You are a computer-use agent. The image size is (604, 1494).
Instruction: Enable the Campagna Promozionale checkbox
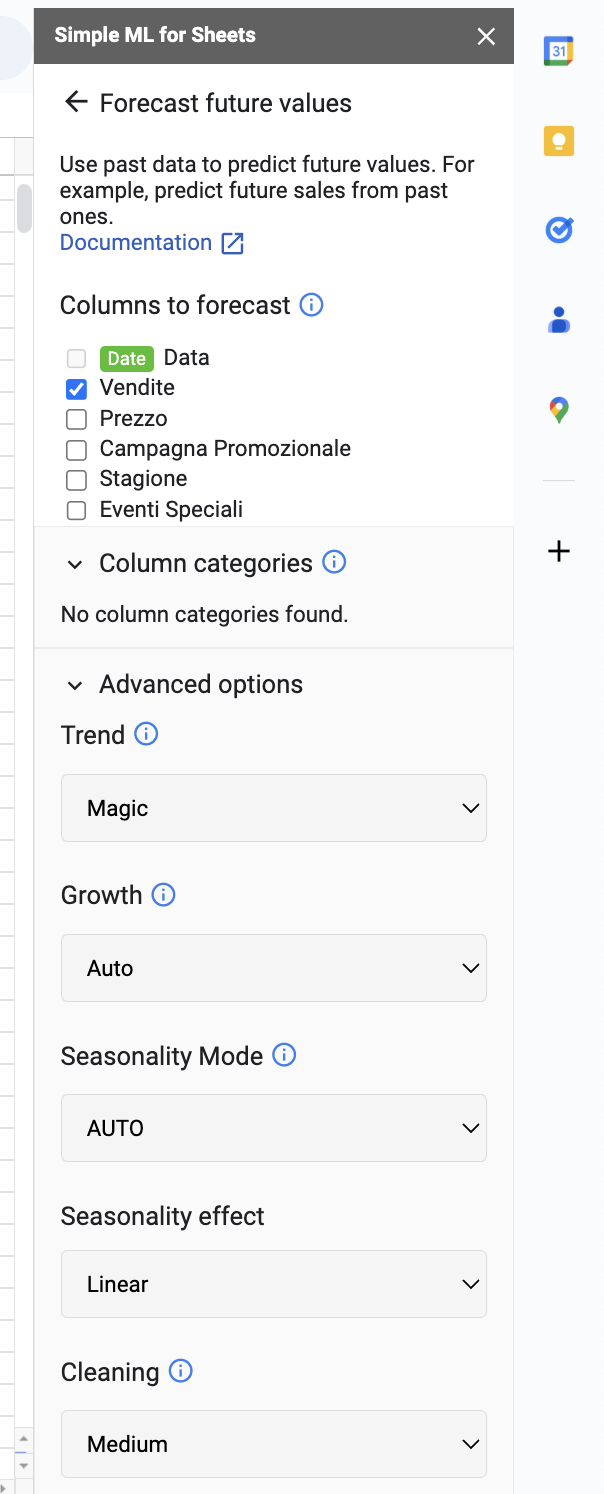click(x=76, y=450)
